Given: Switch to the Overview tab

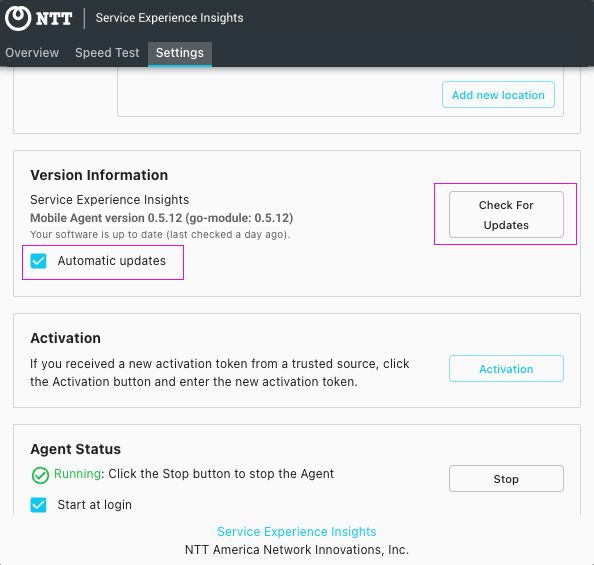Looking at the screenshot, I should [32, 53].
